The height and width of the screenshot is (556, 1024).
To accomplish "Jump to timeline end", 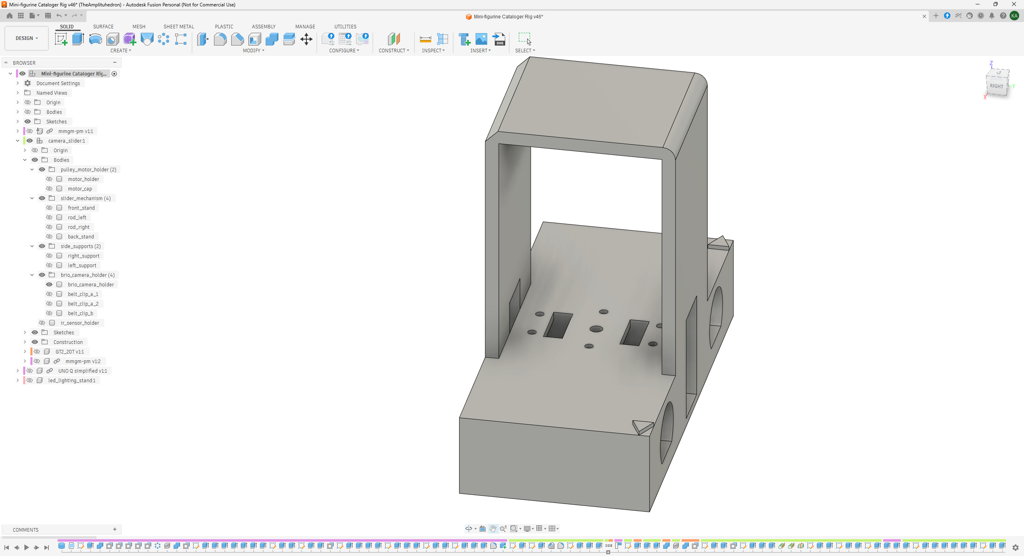I will click(46, 548).
